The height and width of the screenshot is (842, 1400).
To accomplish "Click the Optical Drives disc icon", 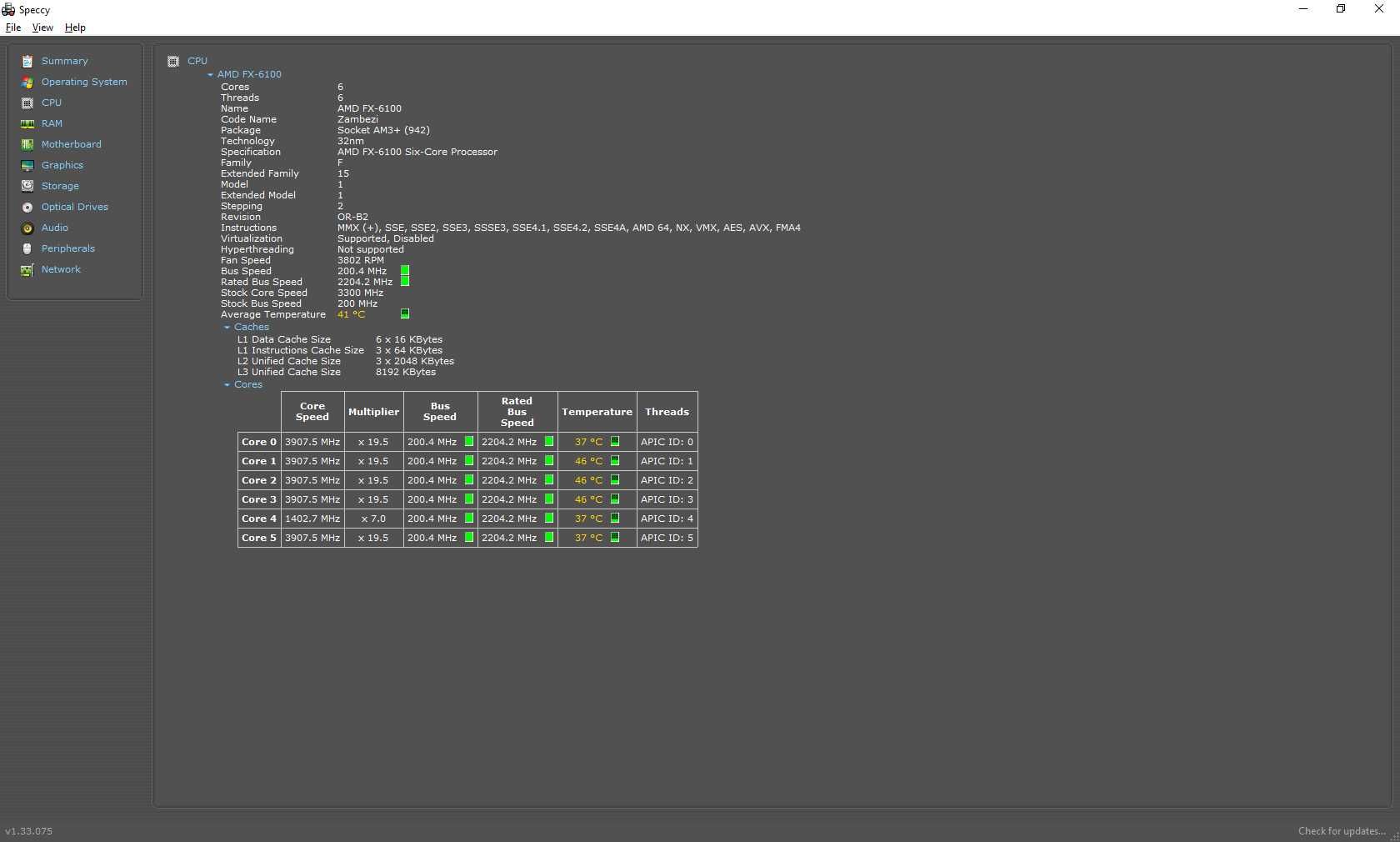I will point(27,207).
